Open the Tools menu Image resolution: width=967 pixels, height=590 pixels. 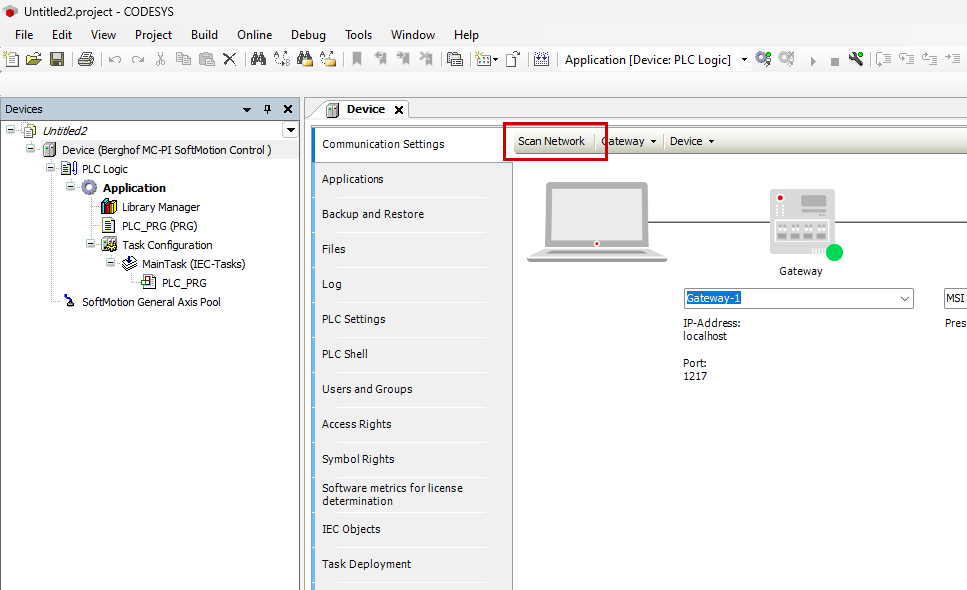pyautogui.click(x=358, y=35)
